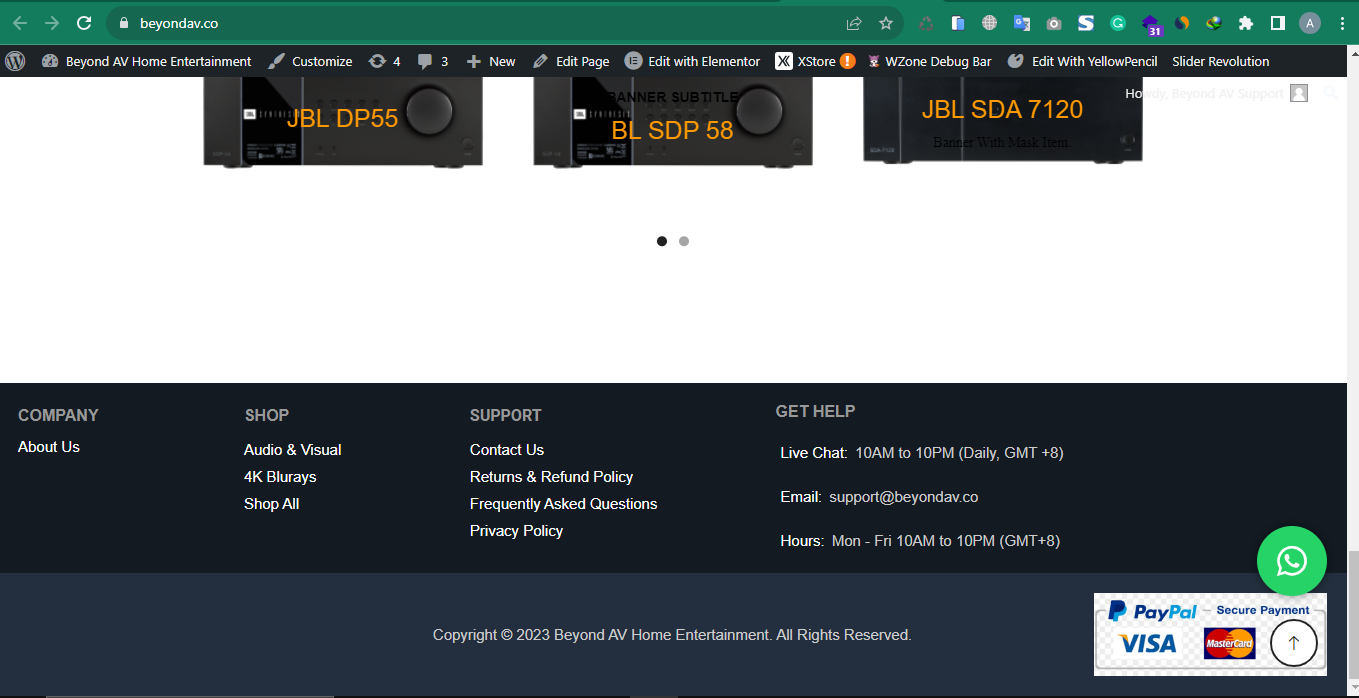Click the gray globe extension icon
The height and width of the screenshot is (698, 1359).
click(990, 23)
